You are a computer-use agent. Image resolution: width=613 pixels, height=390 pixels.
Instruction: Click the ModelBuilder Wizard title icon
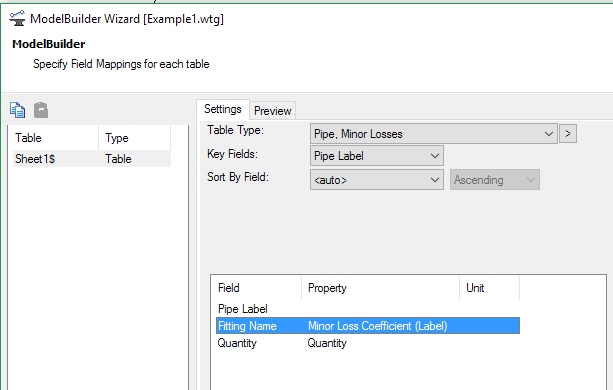click(x=17, y=18)
